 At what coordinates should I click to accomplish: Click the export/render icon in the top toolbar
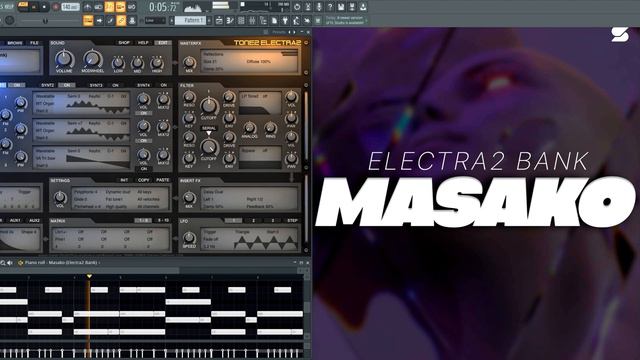(x=352, y=7)
